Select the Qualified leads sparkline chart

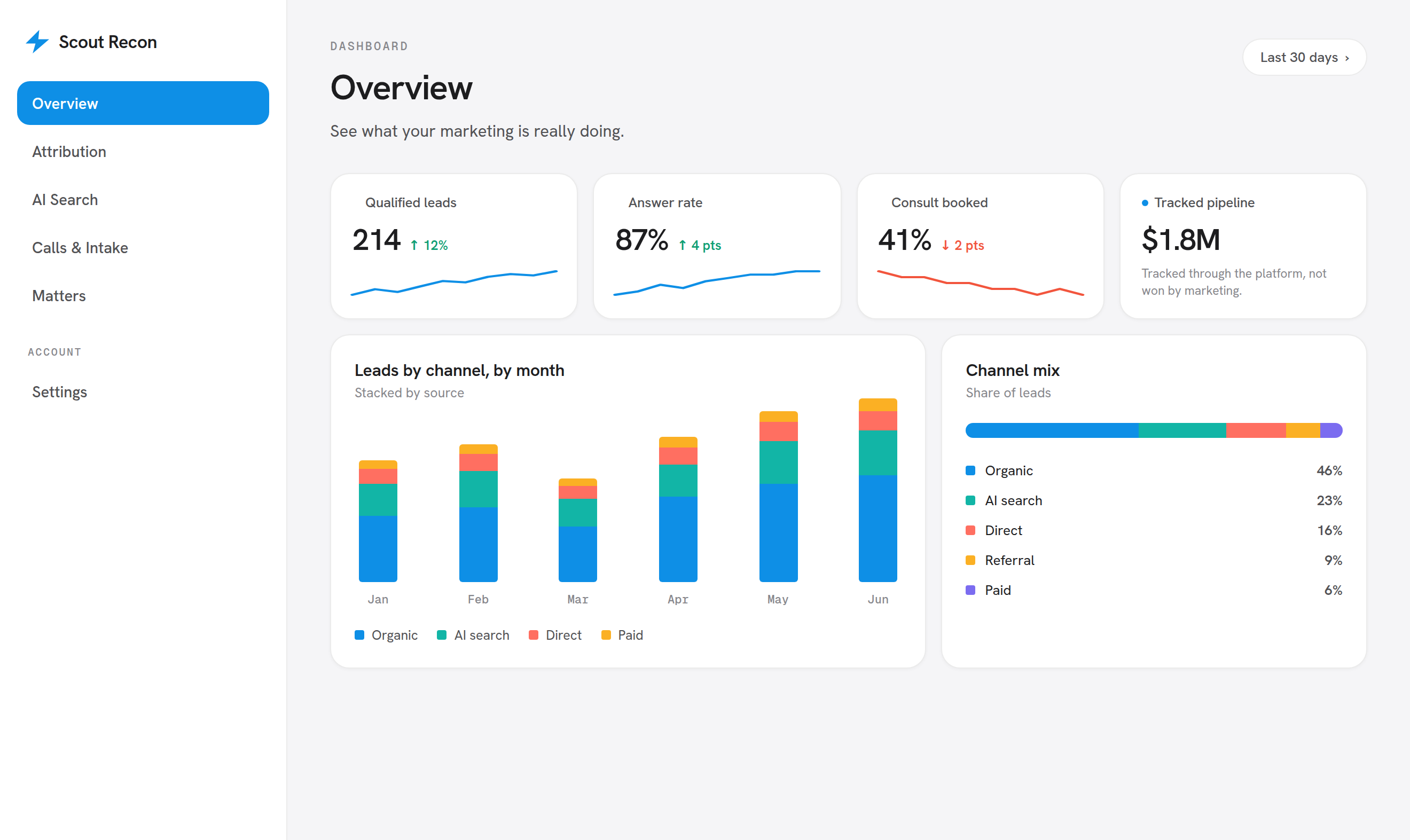click(454, 282)
